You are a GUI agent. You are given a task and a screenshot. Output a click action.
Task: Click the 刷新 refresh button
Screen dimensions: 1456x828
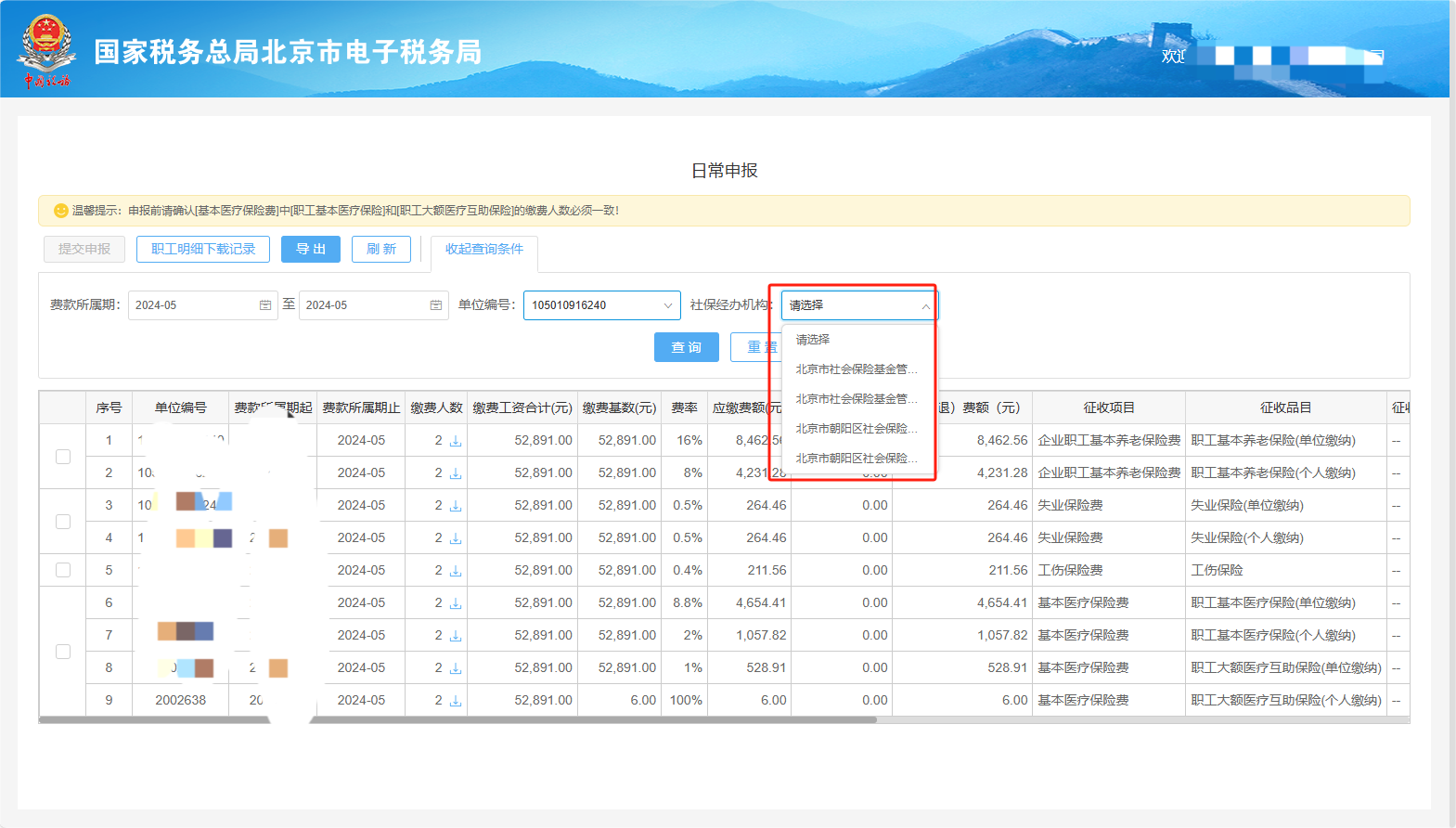coord(381,249)
